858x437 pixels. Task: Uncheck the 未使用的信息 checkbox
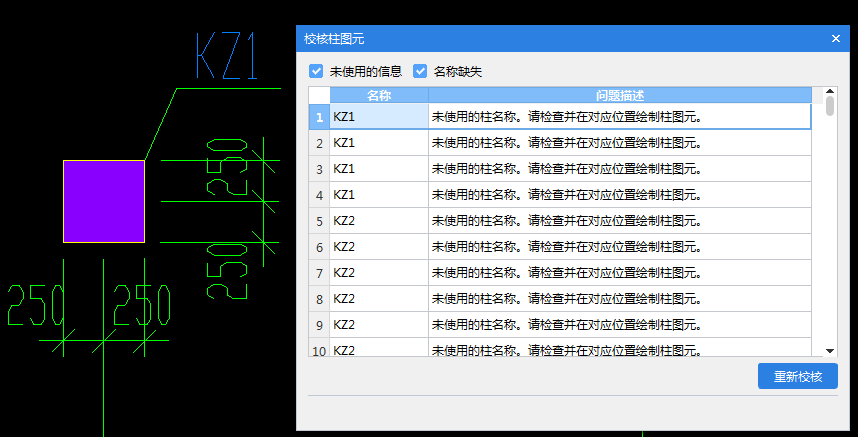click(316, 71)
